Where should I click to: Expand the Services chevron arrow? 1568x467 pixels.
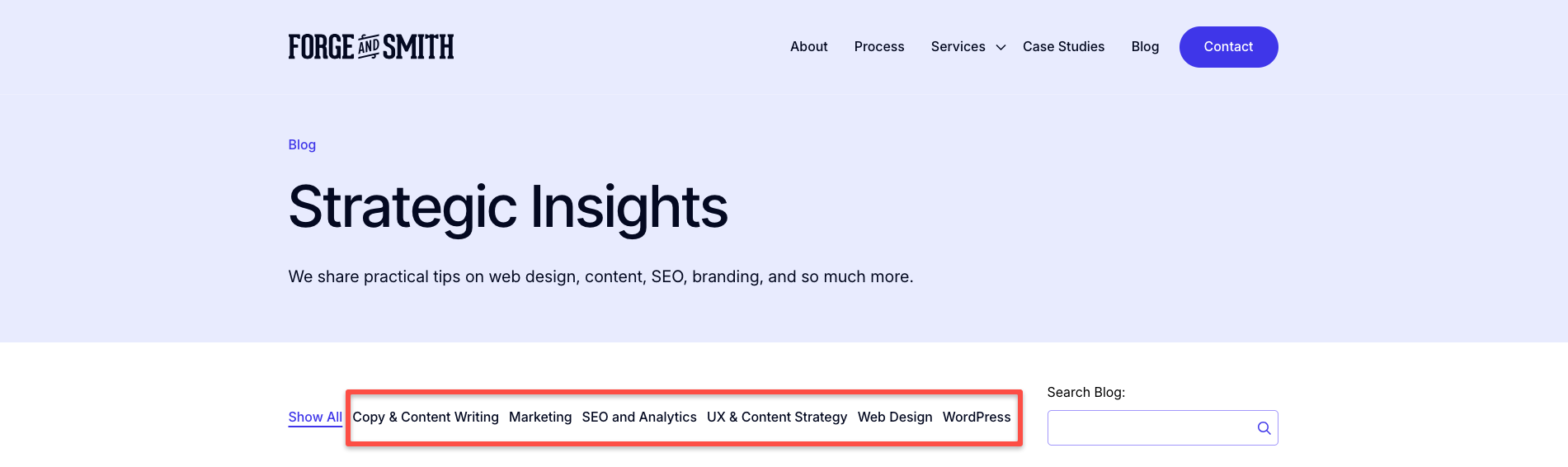(x=1001, y=48)
